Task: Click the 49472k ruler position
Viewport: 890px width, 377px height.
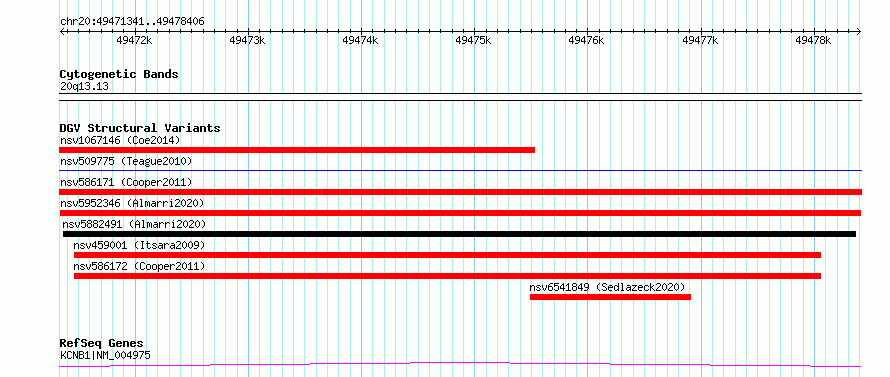Action: 135,41
